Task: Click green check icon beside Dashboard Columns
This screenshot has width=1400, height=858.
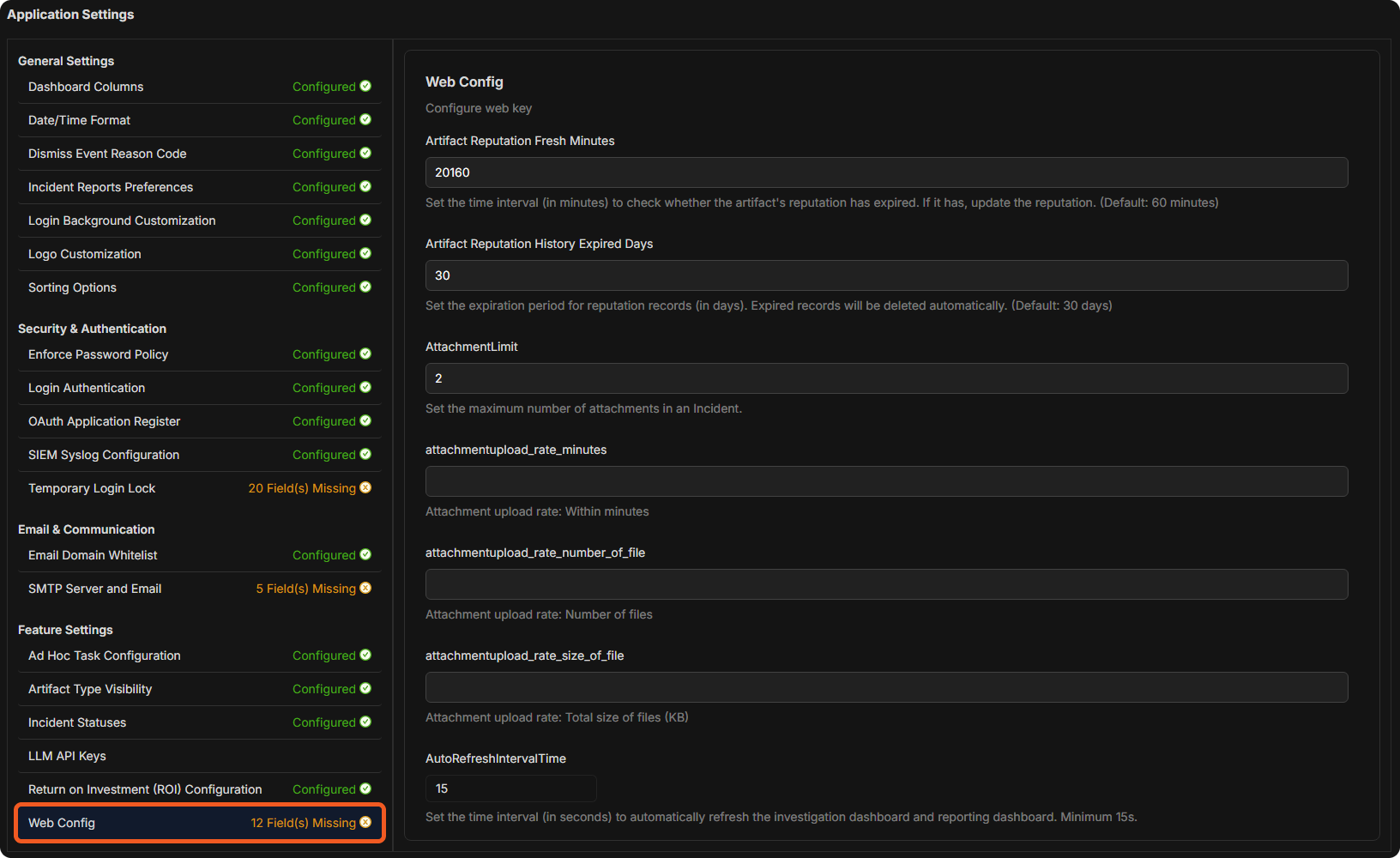Action: click(365, 86)
